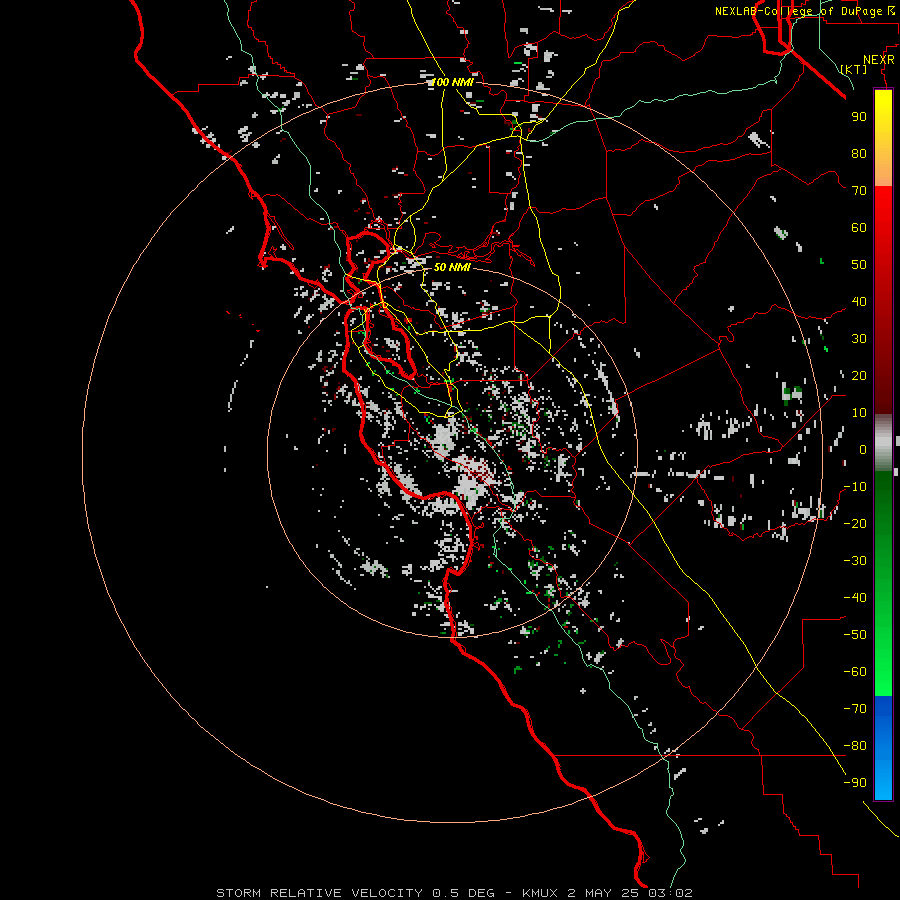The height and width of the screenshot is (900, 900).
Task: Click the -10 knot scale label
Action: pos(855,487)
